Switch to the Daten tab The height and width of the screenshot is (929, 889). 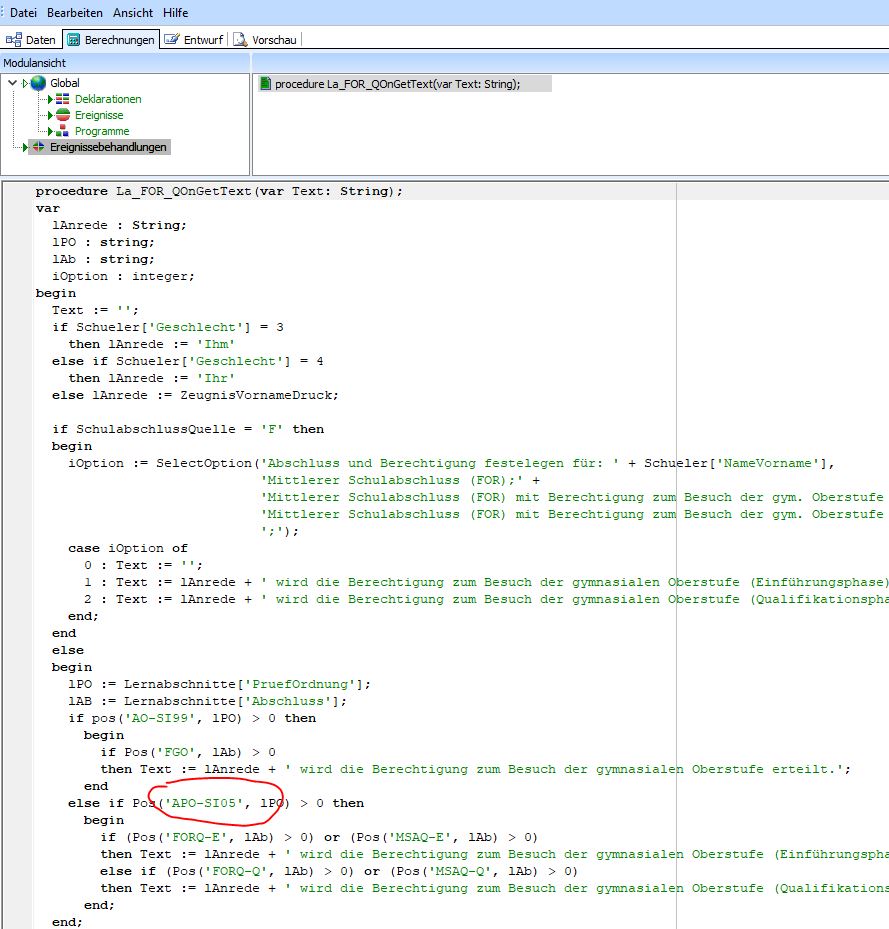[31, 40]
